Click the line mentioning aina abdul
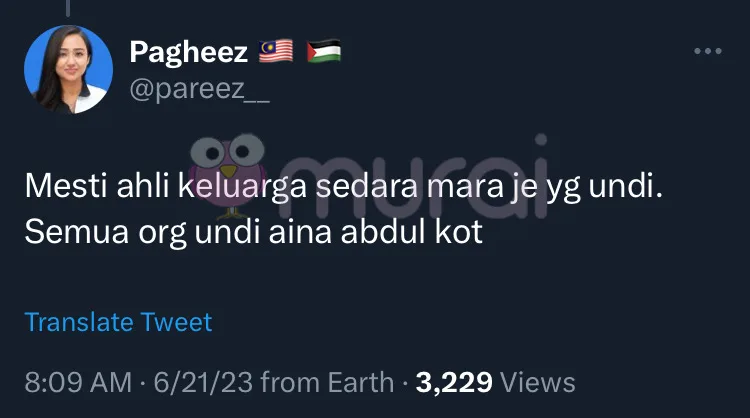This screenshot has height=418, width=750. tap(254, 232)
